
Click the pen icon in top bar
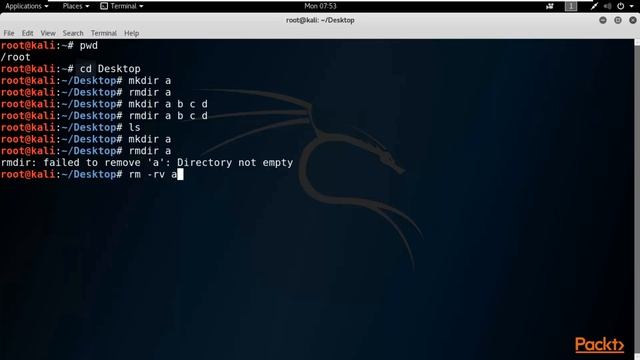[x=594, y=6]
